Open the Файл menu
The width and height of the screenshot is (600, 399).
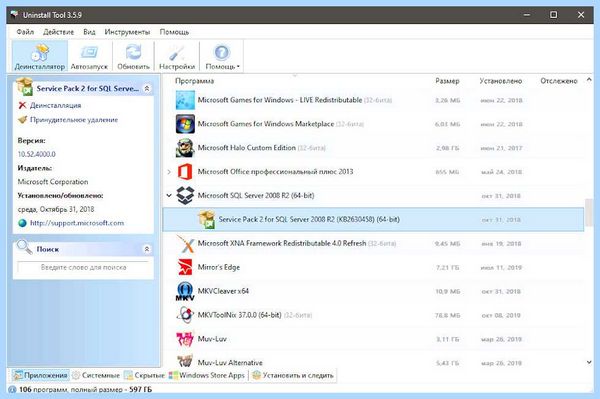tap(25, 32)
